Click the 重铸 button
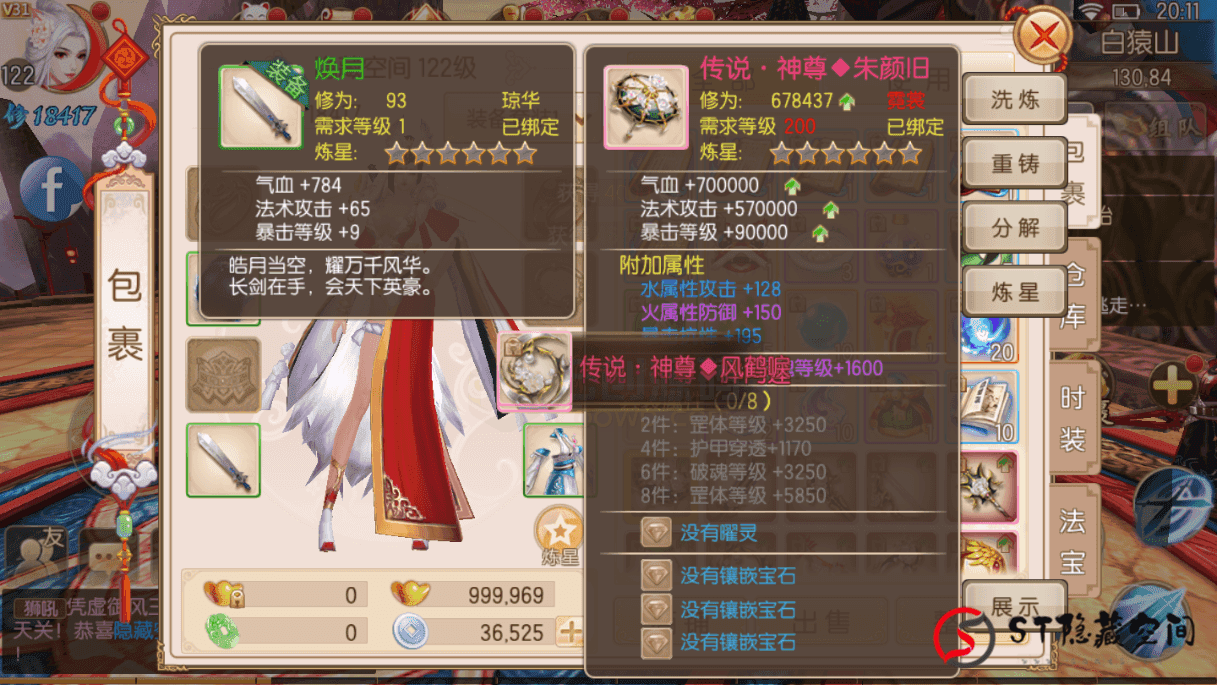Screen dimensions: 1217x685 tap(1015, 163)
